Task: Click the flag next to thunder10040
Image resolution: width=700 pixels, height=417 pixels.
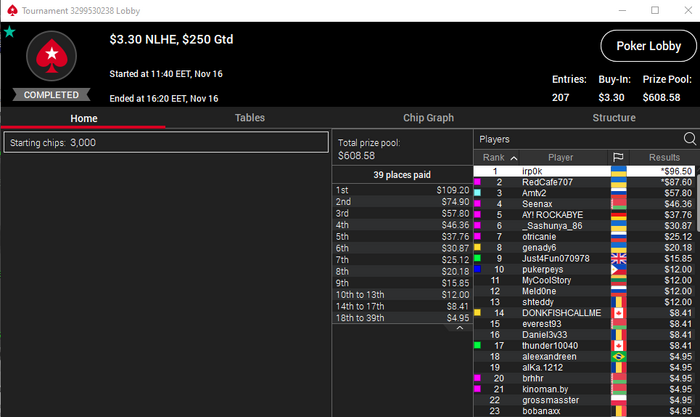Action: tap(618, 346)
